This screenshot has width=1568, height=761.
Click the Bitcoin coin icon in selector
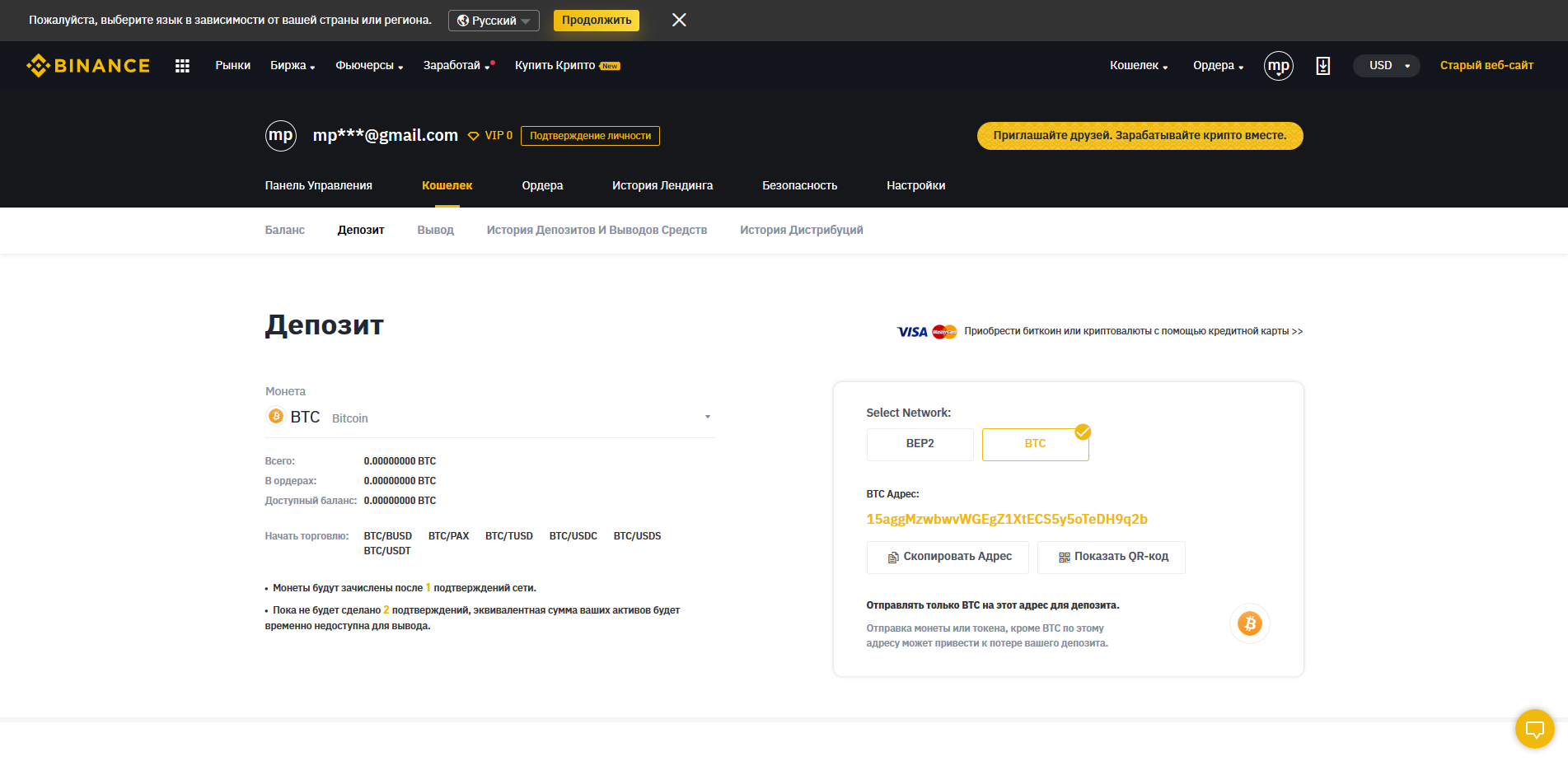[276, 417]
